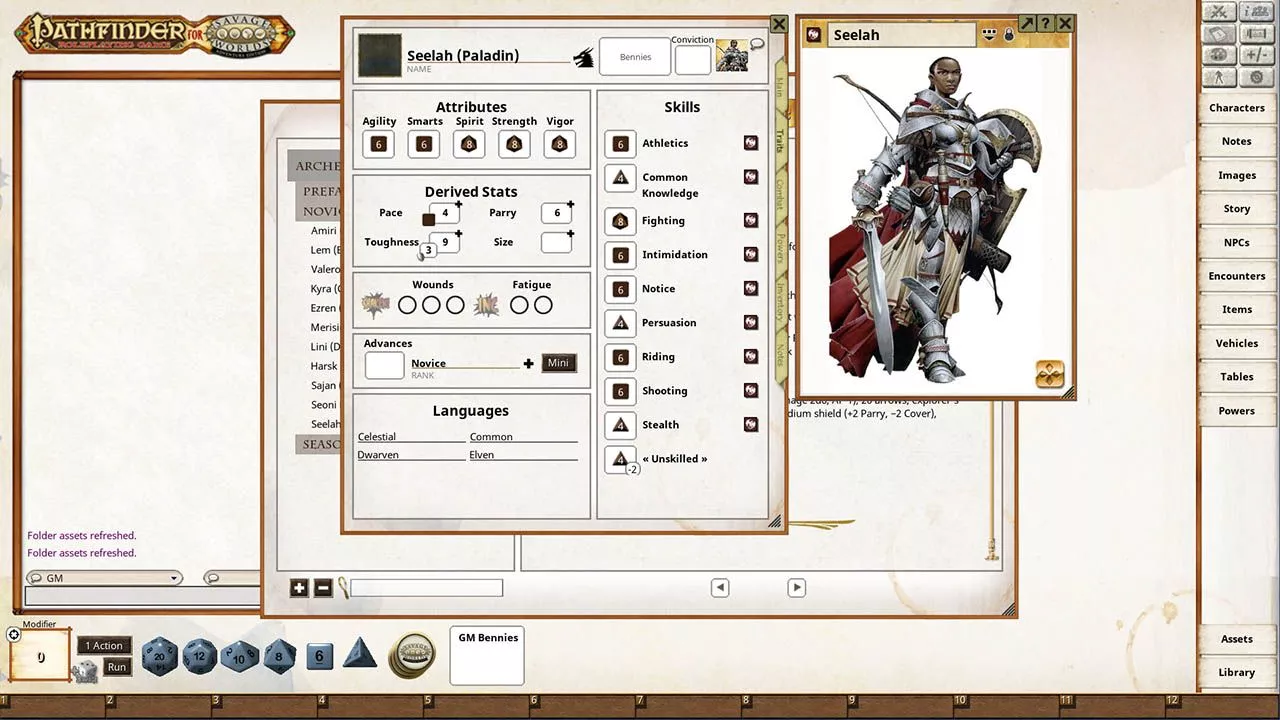1280x720 pixels.
Task: Click the next page arrow button
Action: coord(796,588)
